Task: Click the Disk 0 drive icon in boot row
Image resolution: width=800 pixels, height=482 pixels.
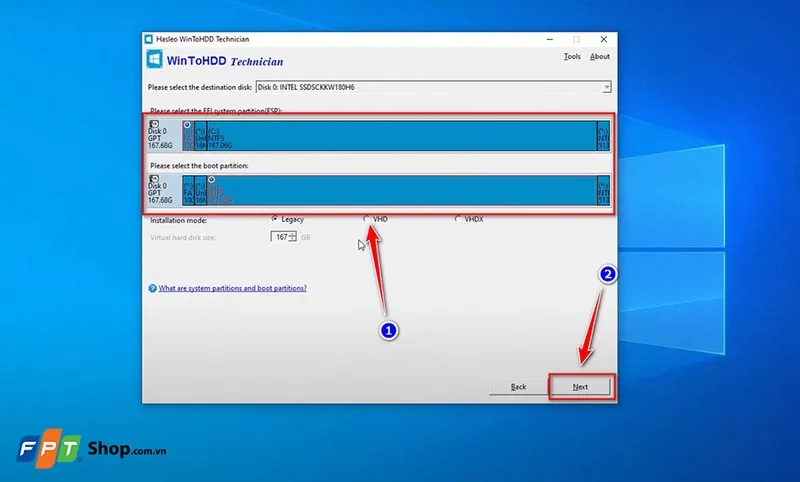Action: [x=153, y=179]
